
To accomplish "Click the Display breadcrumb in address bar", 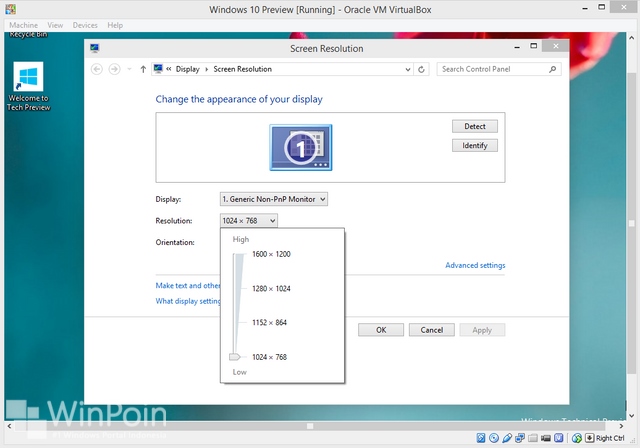I will click(x=187, y=69).
